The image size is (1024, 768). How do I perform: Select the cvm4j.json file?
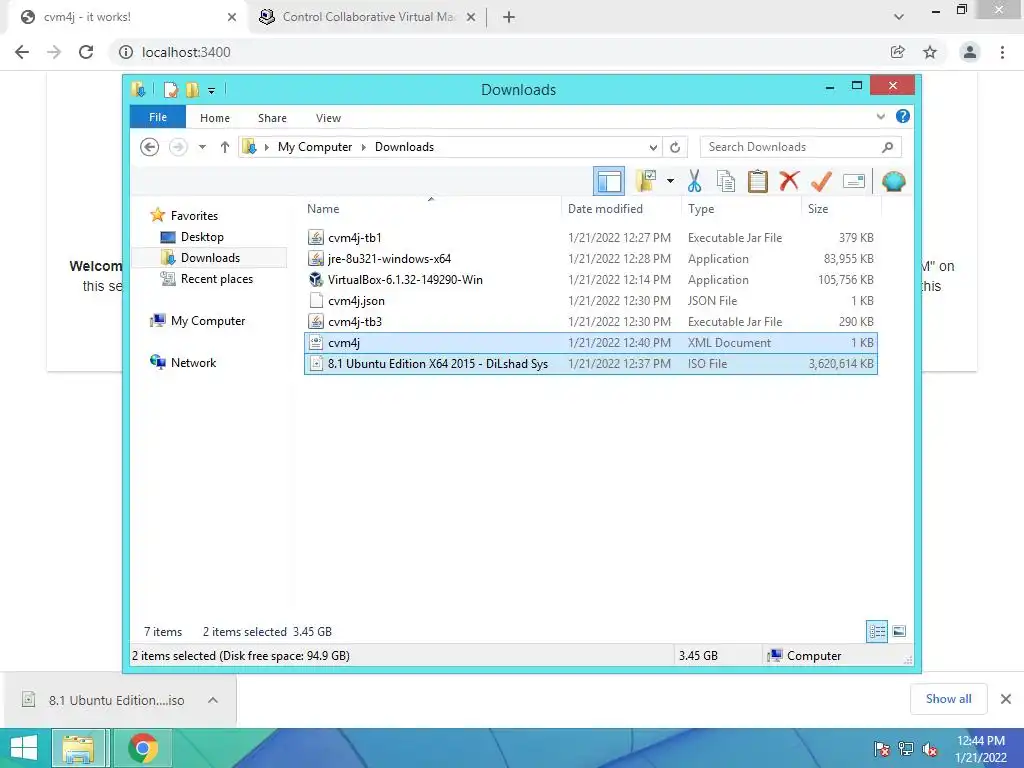[590, 300]
